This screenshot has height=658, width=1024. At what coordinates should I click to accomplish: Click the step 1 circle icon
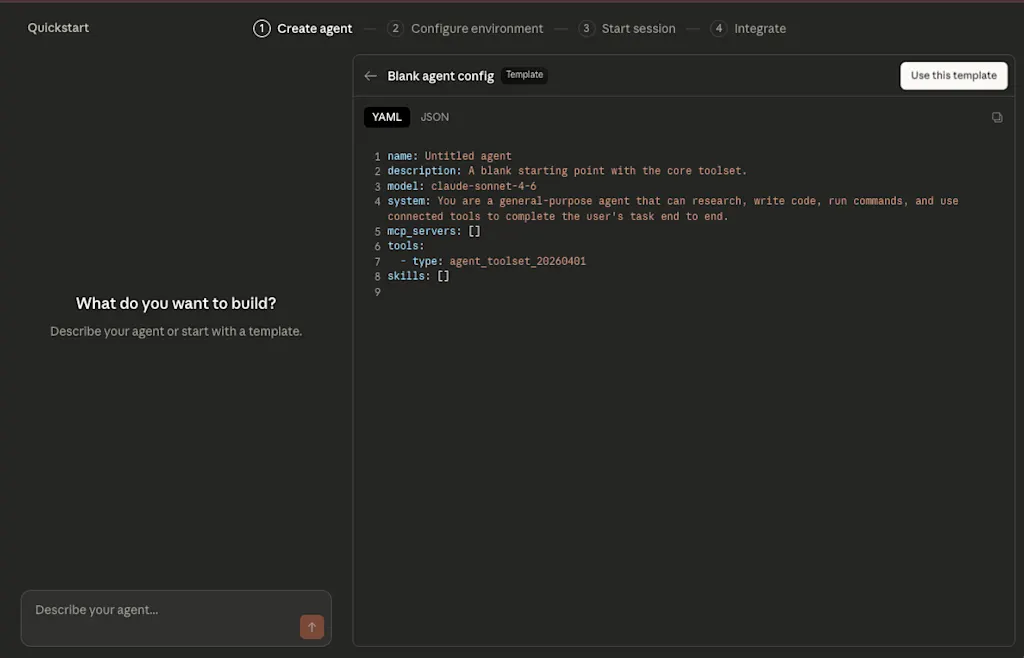[x=262, y=29]
